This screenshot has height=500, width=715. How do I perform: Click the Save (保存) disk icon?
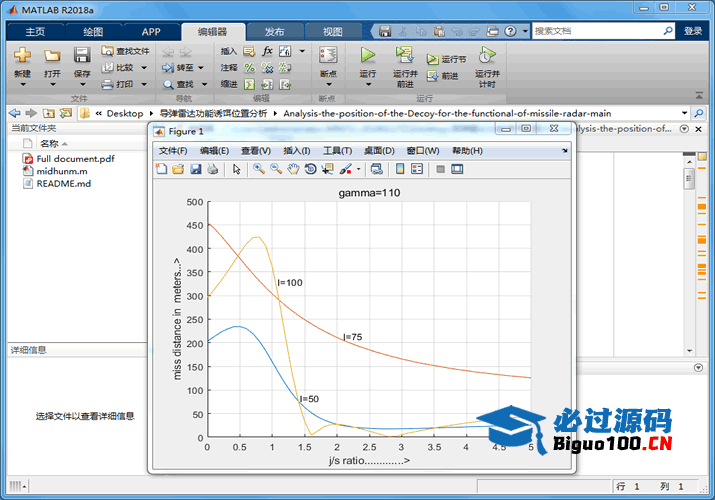pos(82,55)
